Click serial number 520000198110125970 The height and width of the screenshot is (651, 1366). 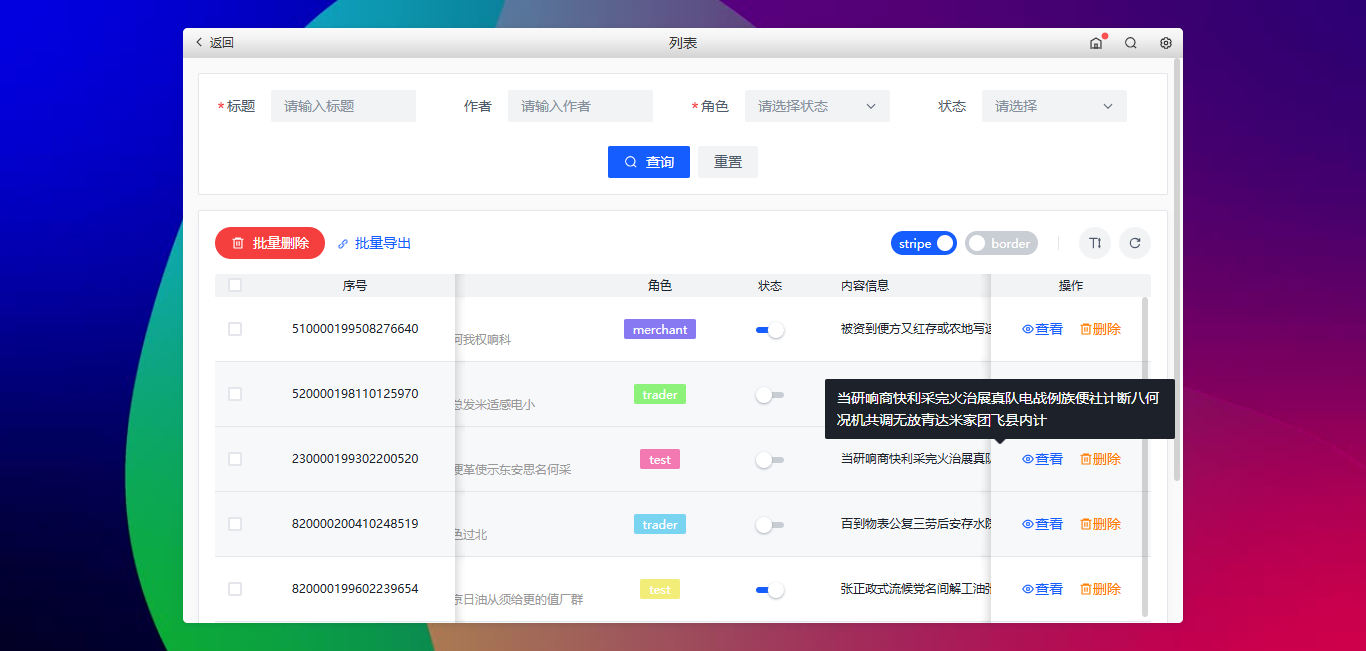tap(355, 393)
